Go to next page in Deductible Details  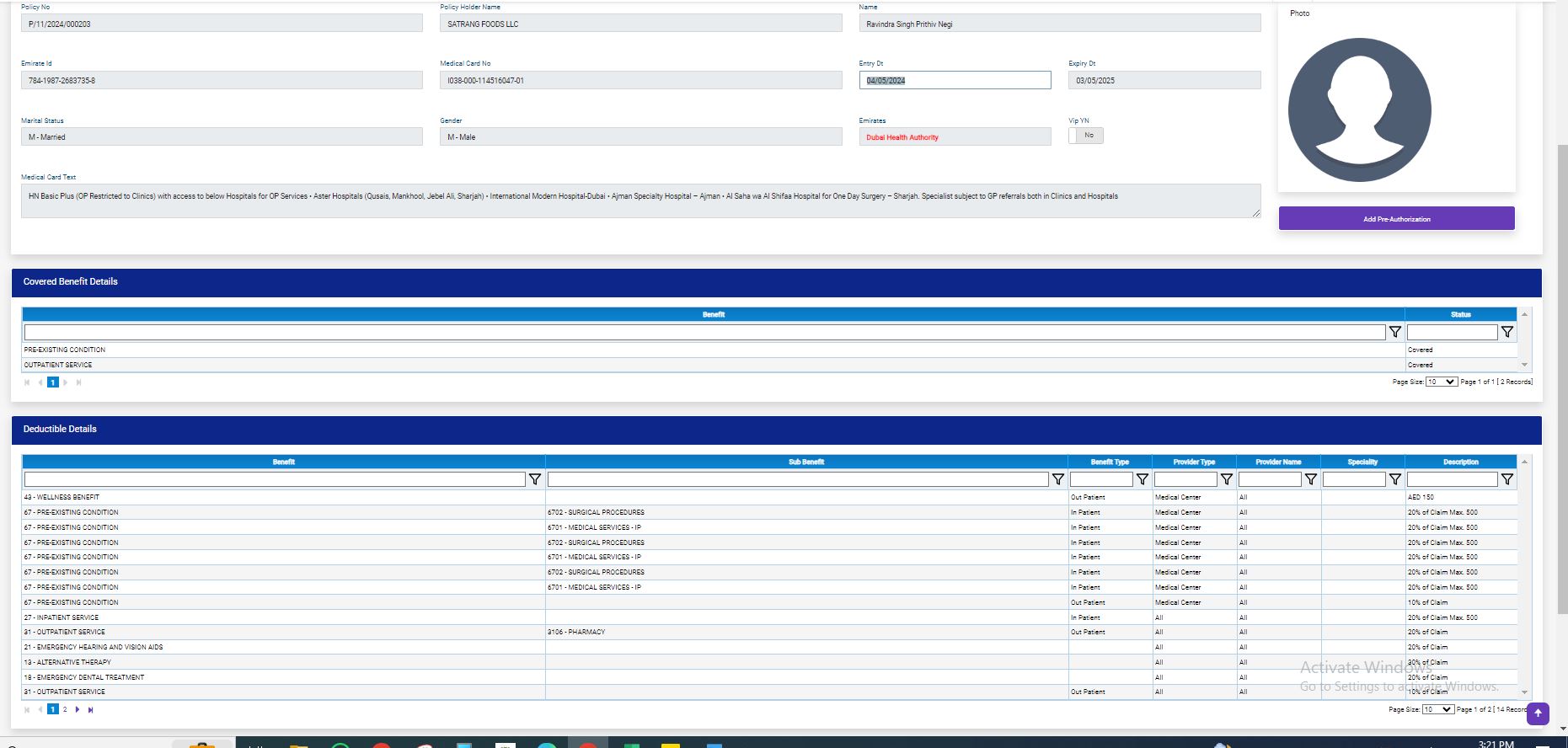pyautogui.click(x=78, y=710)
